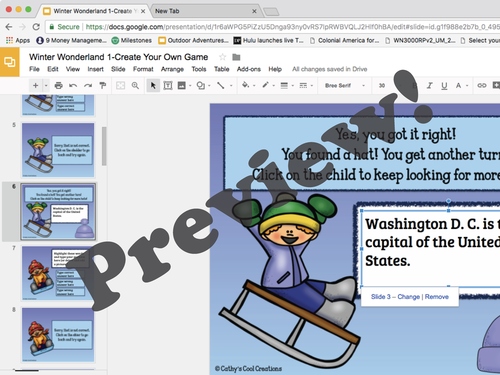Screen dimensions: 500x375
Task: Open the Apps bookmark shortcut
Action: click(x=18, y=40)
